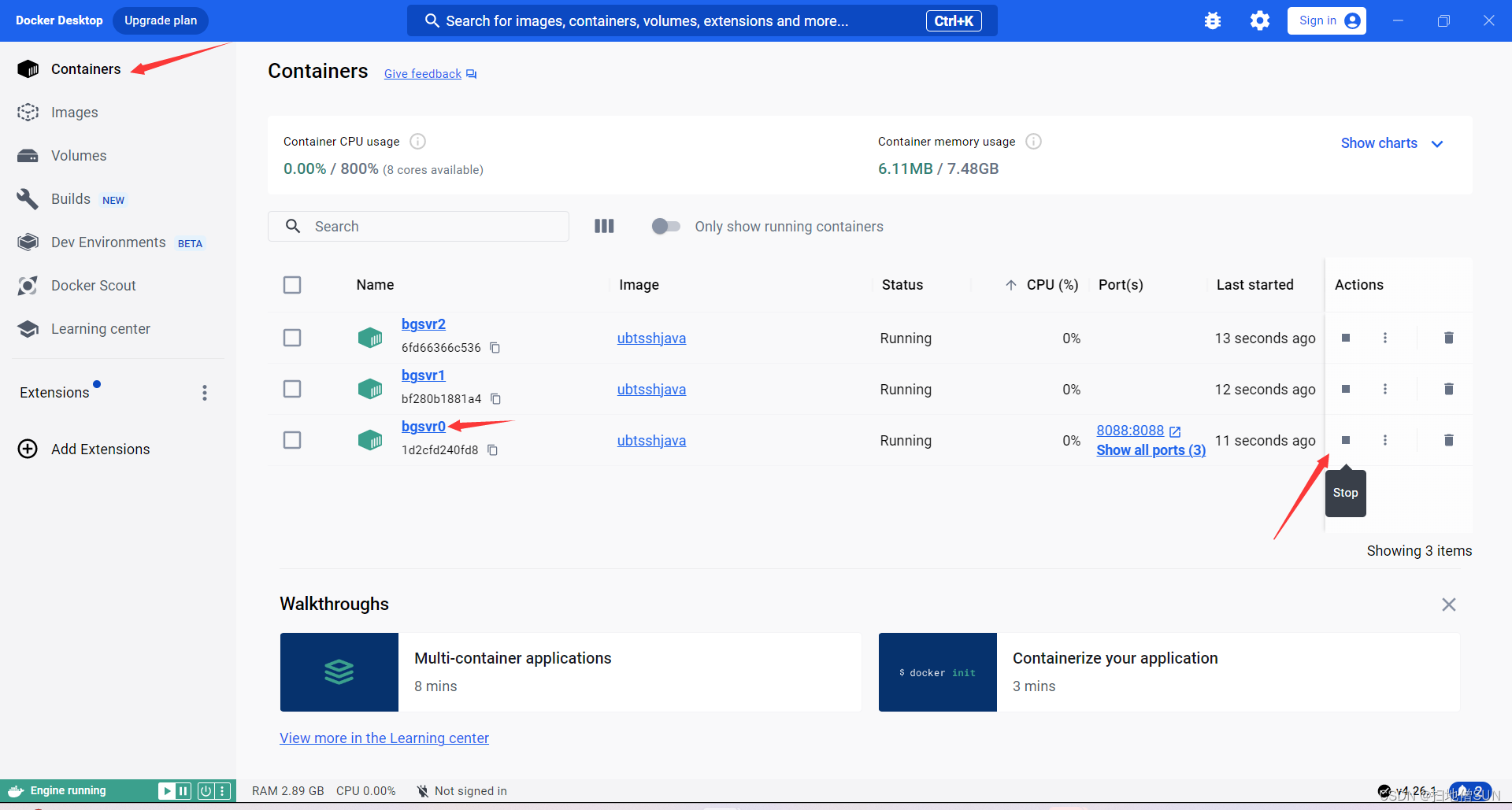This screenshot has width=1512, height=810.
Task: Toggle Only show running containers switch
Action: 666,226
